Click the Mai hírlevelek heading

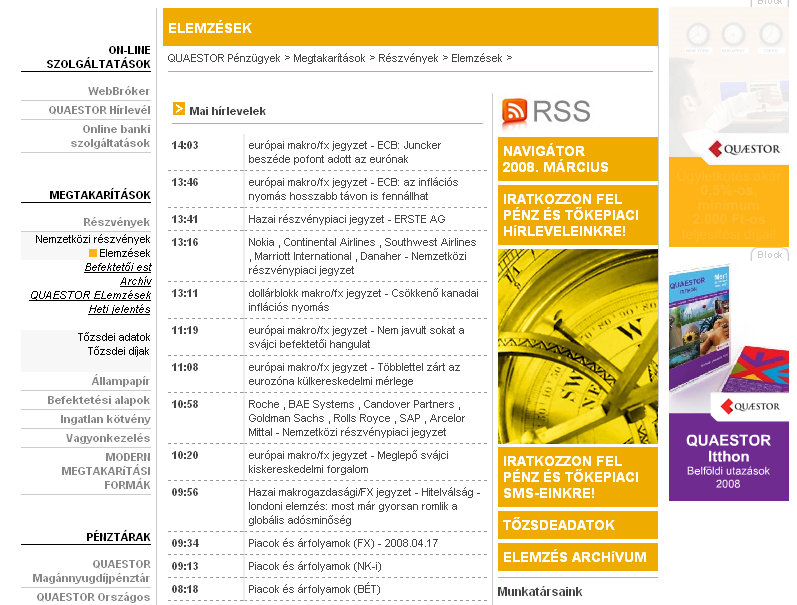point(227,111)
